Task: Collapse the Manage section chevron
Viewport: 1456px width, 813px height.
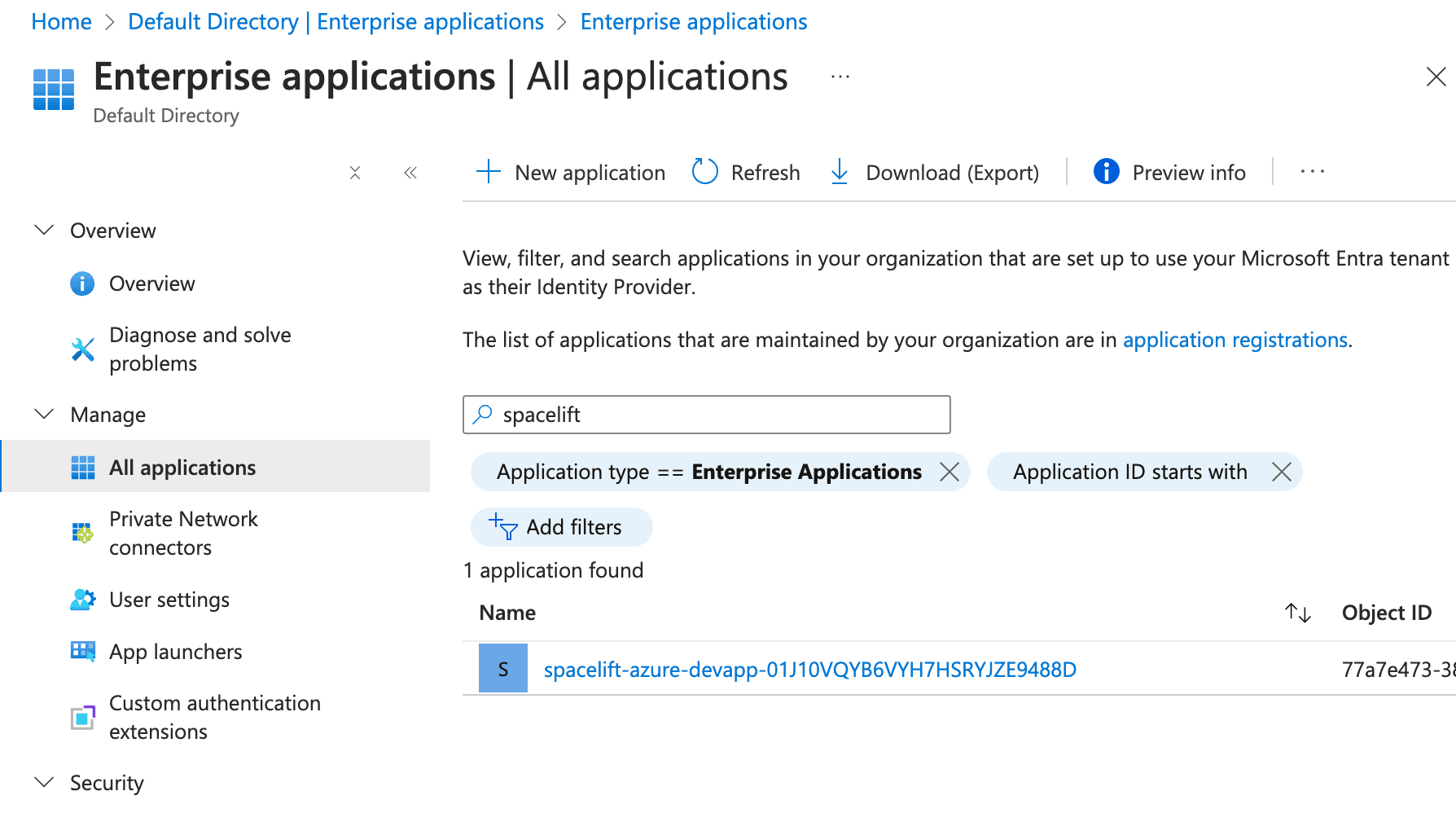Action: click(44, 415)
